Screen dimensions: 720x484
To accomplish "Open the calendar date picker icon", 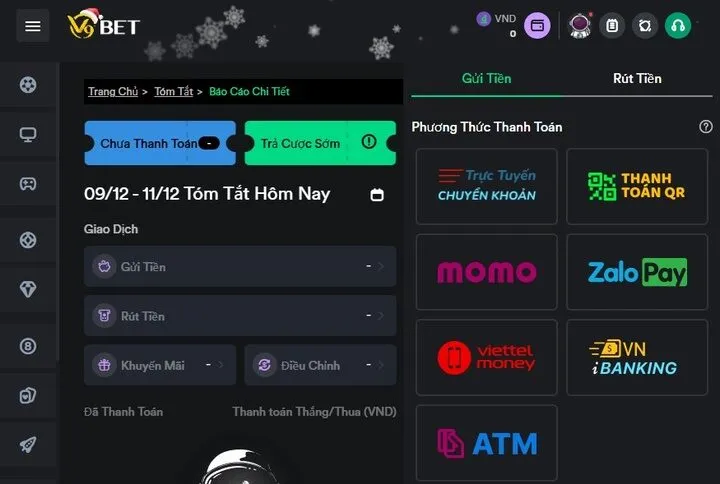I will (x=377, y=195).
